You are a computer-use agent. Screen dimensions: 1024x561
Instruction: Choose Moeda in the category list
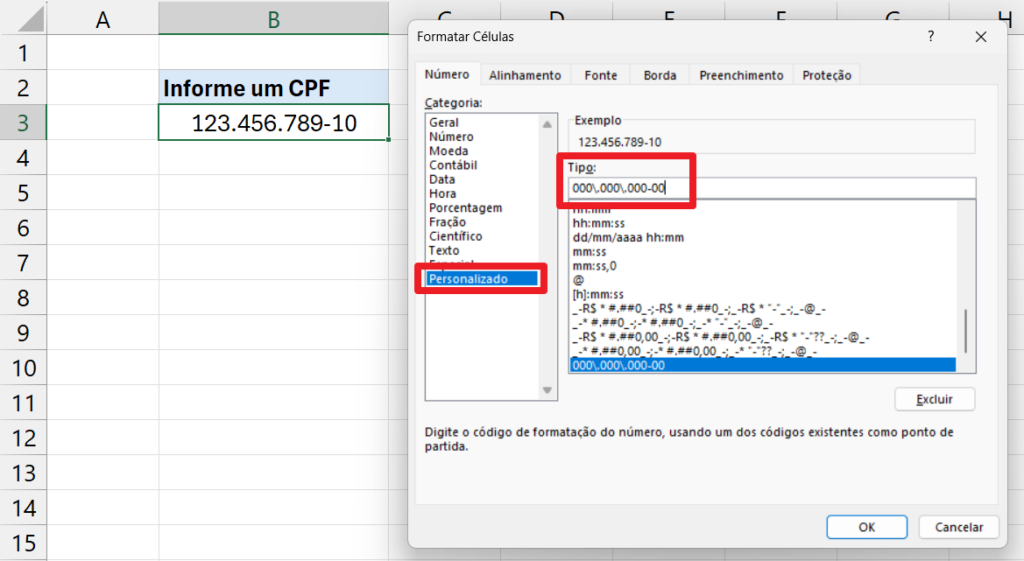pyautogui.click(x=446, y=151)
